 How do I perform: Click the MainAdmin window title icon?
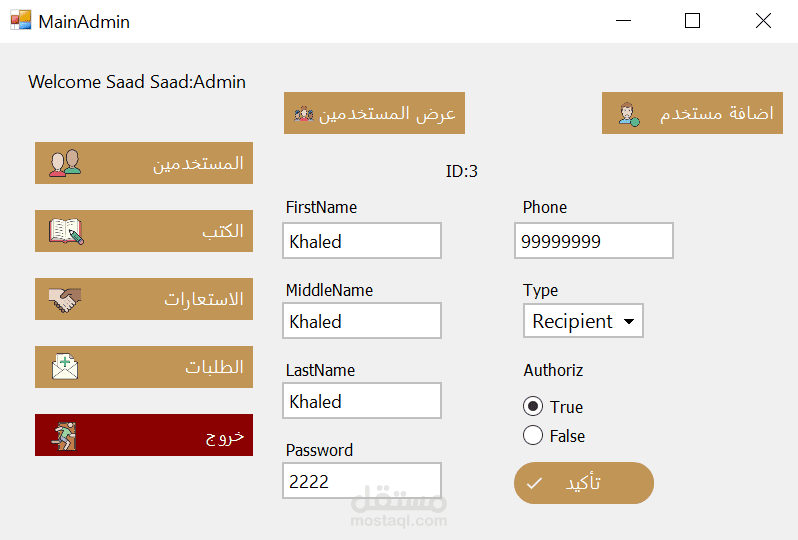tap(21, 20)
